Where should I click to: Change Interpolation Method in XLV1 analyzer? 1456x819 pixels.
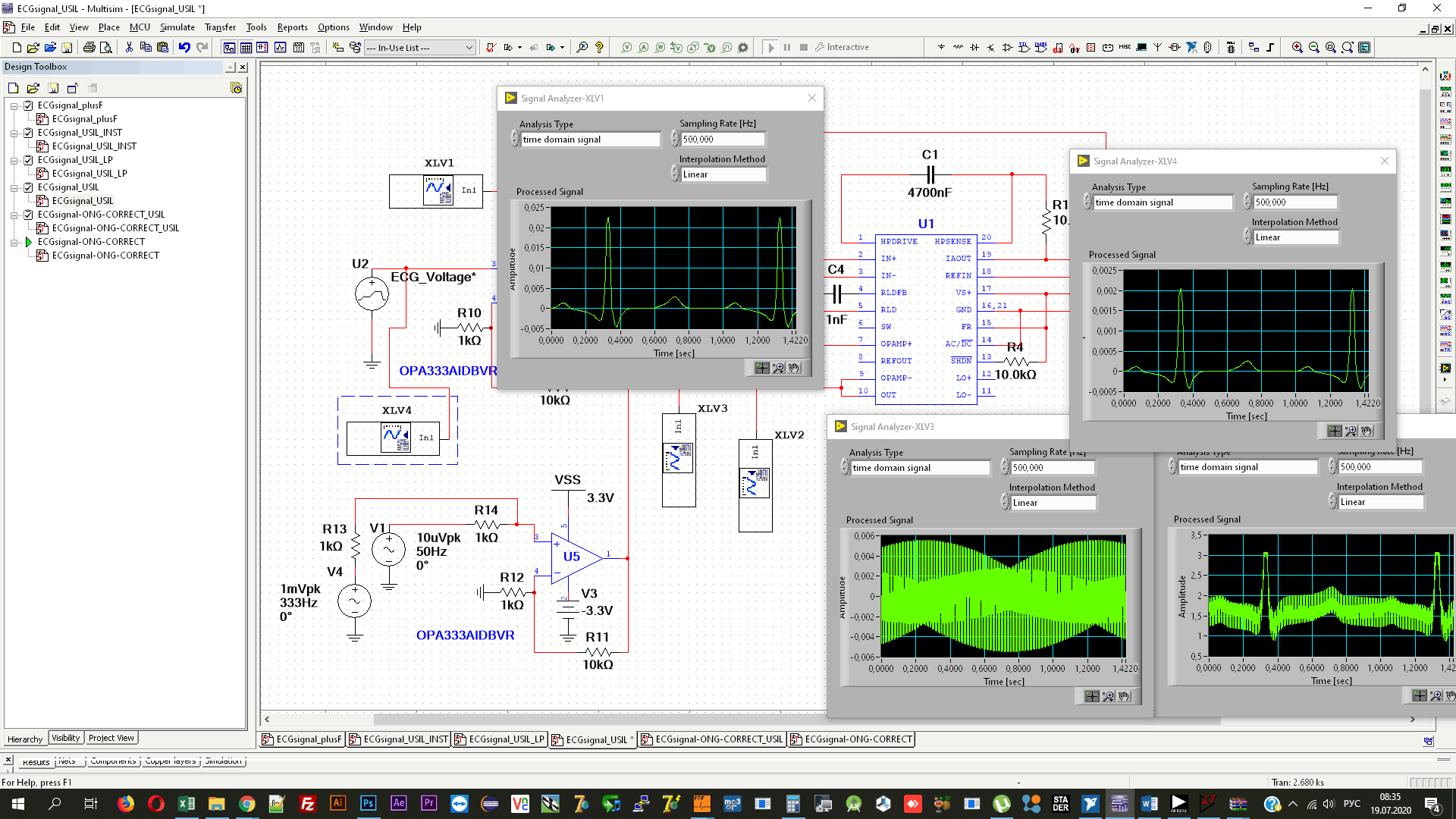723,174
